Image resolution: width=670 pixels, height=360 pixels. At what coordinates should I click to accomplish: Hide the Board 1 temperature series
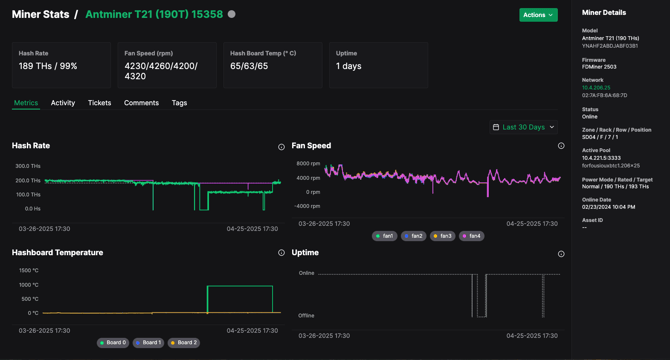(x=148, y=342)
